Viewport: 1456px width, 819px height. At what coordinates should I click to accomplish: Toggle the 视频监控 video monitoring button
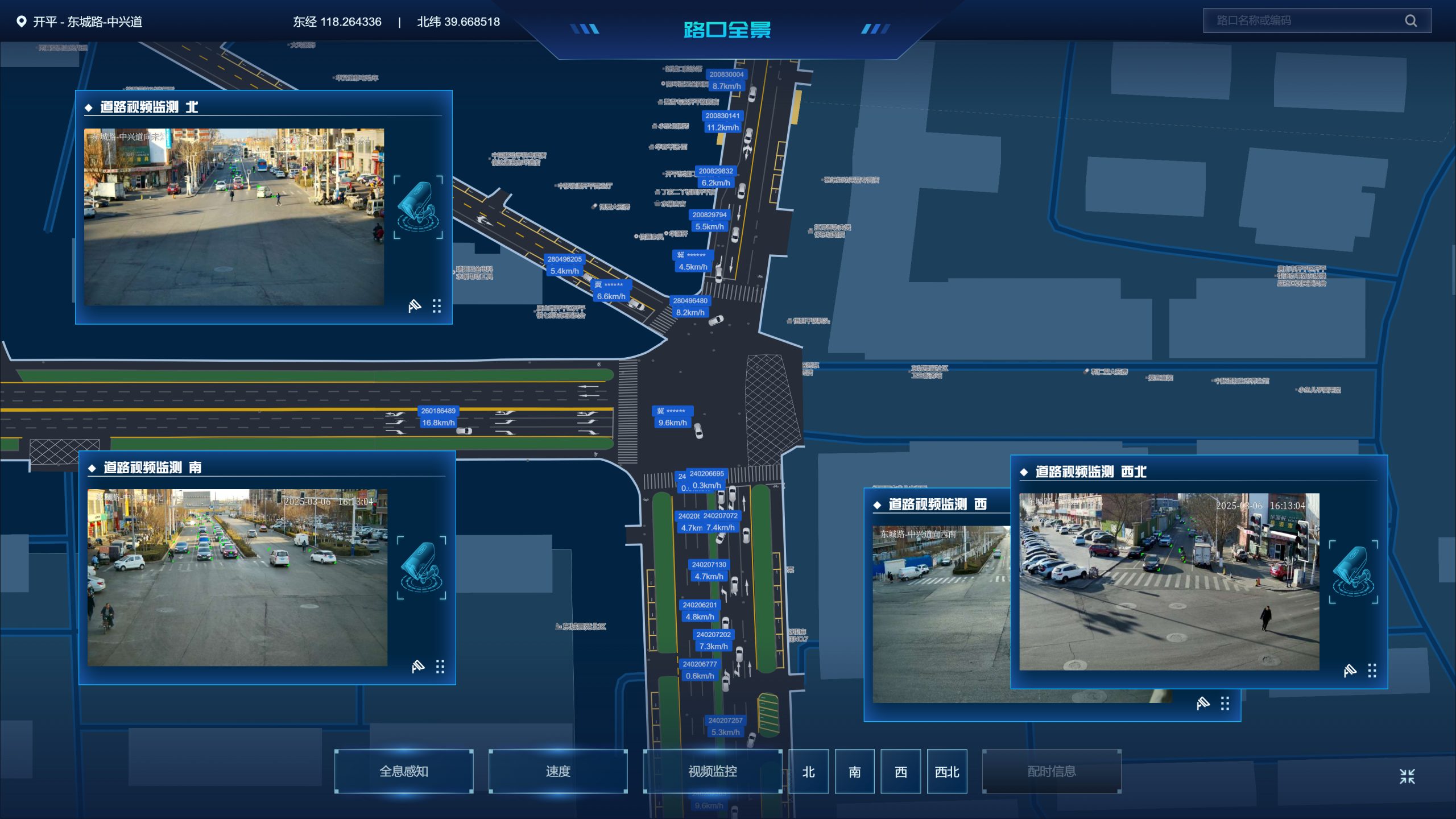(713, 771)
